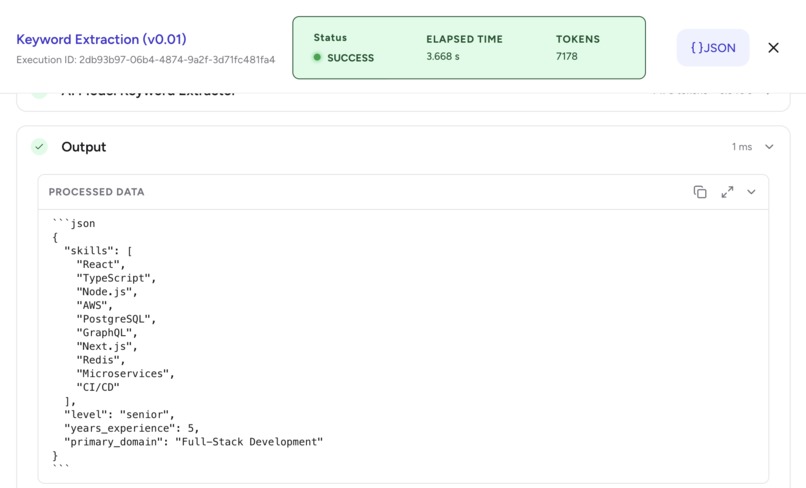Click the green SUCCESS status indicator
Screen dimensions: 806x488
[x=344, y=58]
